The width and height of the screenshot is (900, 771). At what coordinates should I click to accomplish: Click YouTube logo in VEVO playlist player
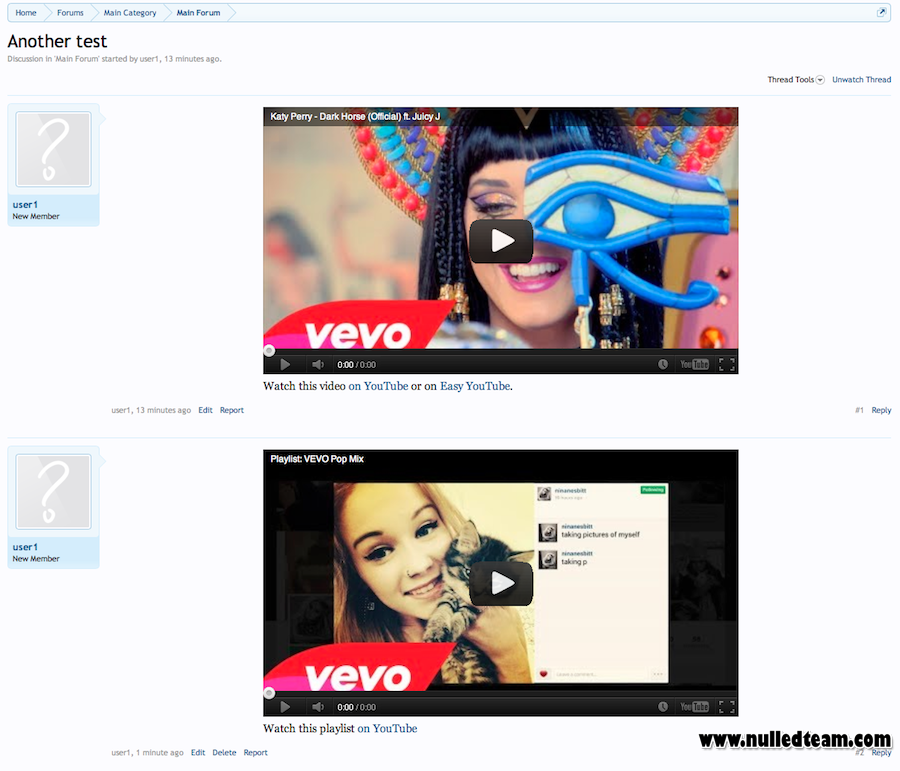click(x=695, y=707)
